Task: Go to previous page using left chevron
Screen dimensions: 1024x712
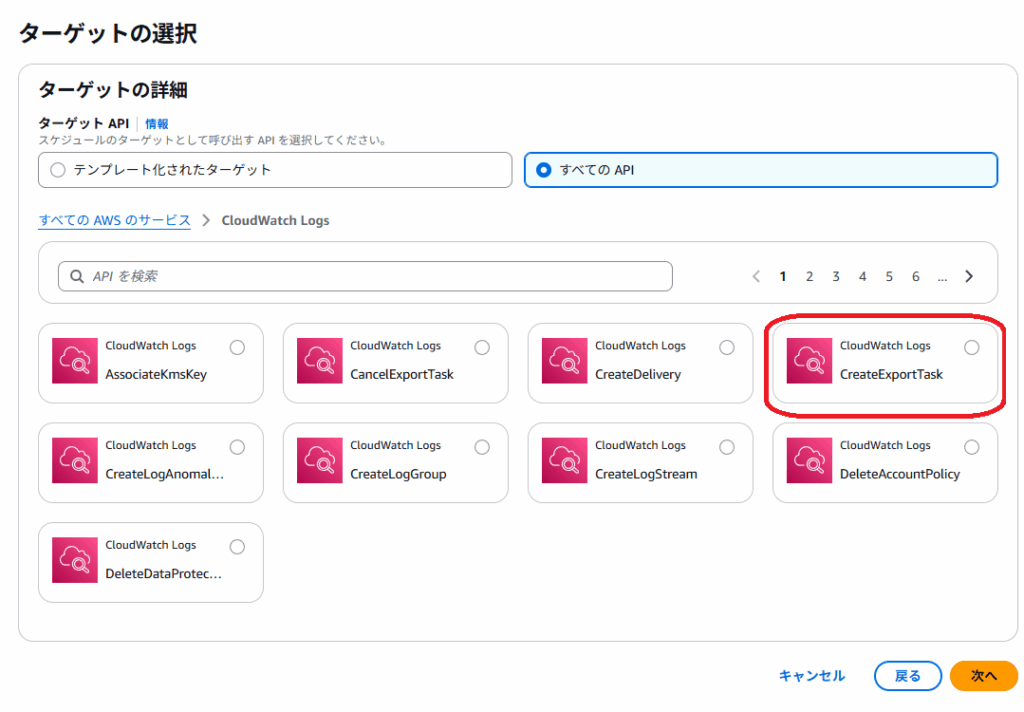Action: (756, 277)
